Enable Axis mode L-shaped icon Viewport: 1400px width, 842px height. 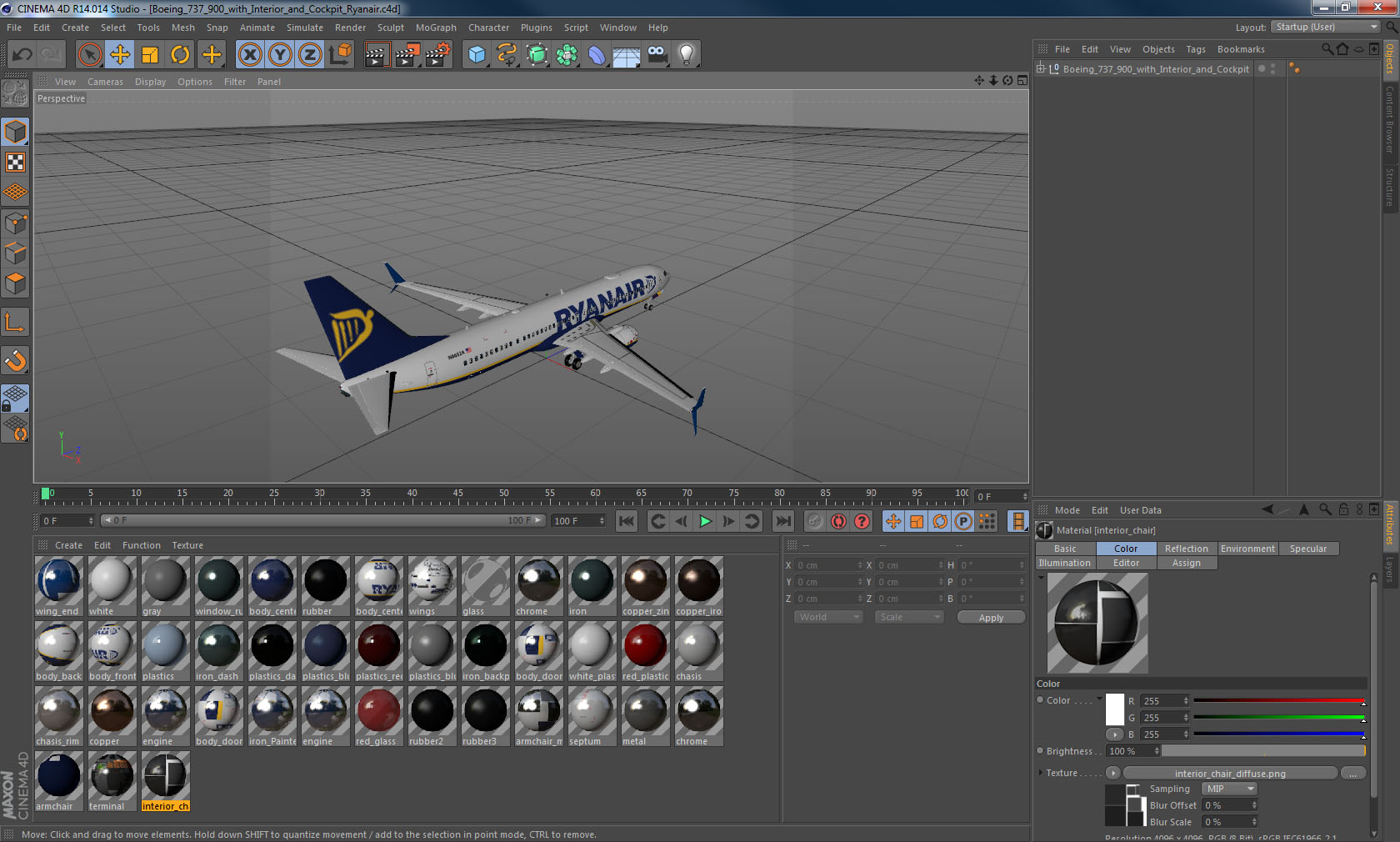click(15, 323)
